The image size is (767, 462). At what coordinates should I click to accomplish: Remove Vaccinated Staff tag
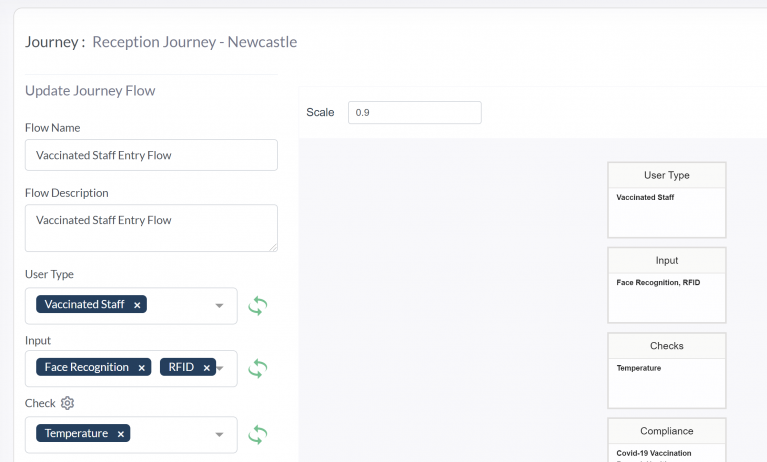tap(138, 305)
